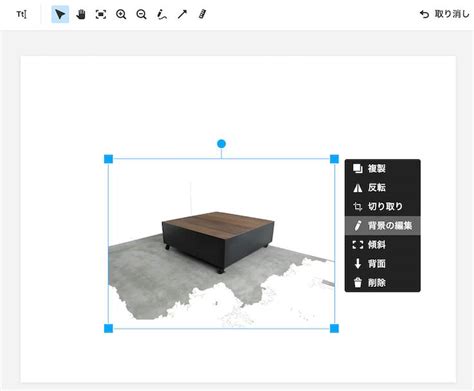Click the top-left corner resize handle
Screen dimensions: 474x391
[109, 159]
